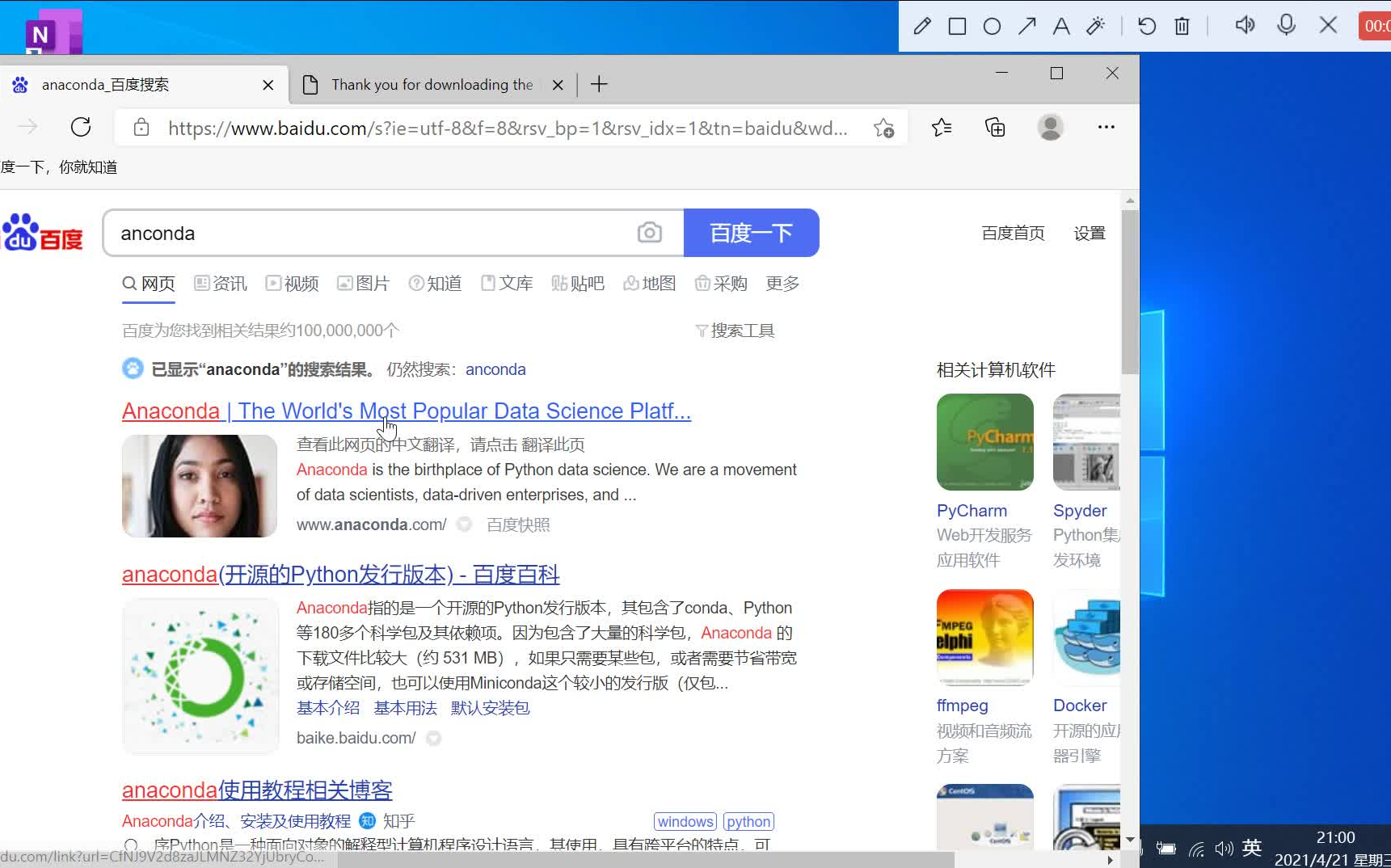This screenshot has height=868, width=1391.
Task: Open anaconda 百度百科 result
Action: click(341, 575)
